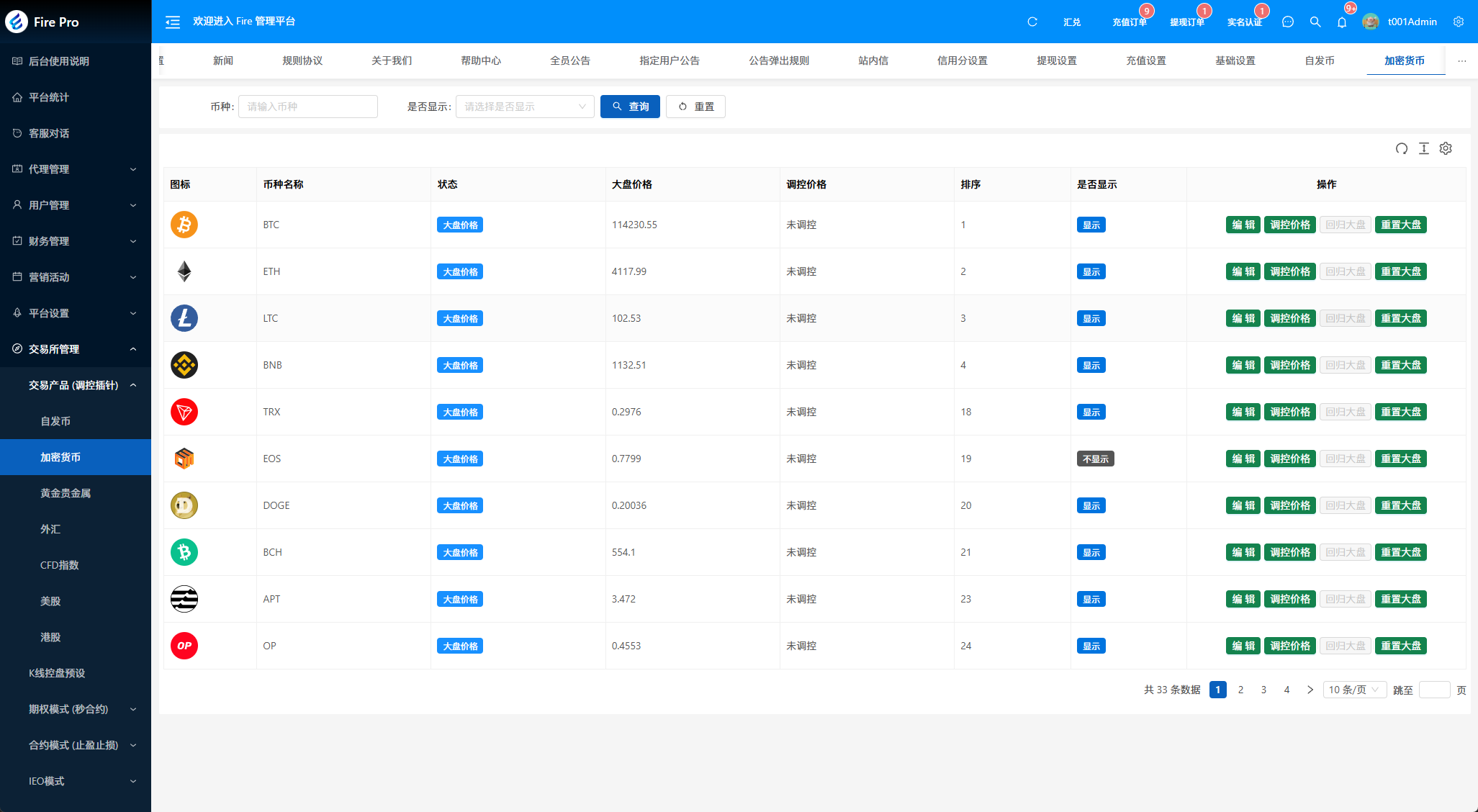This screenshot has height=812, width=1478.
Task: Click the page refresh icon in header
Action: tap(1032, 22)
